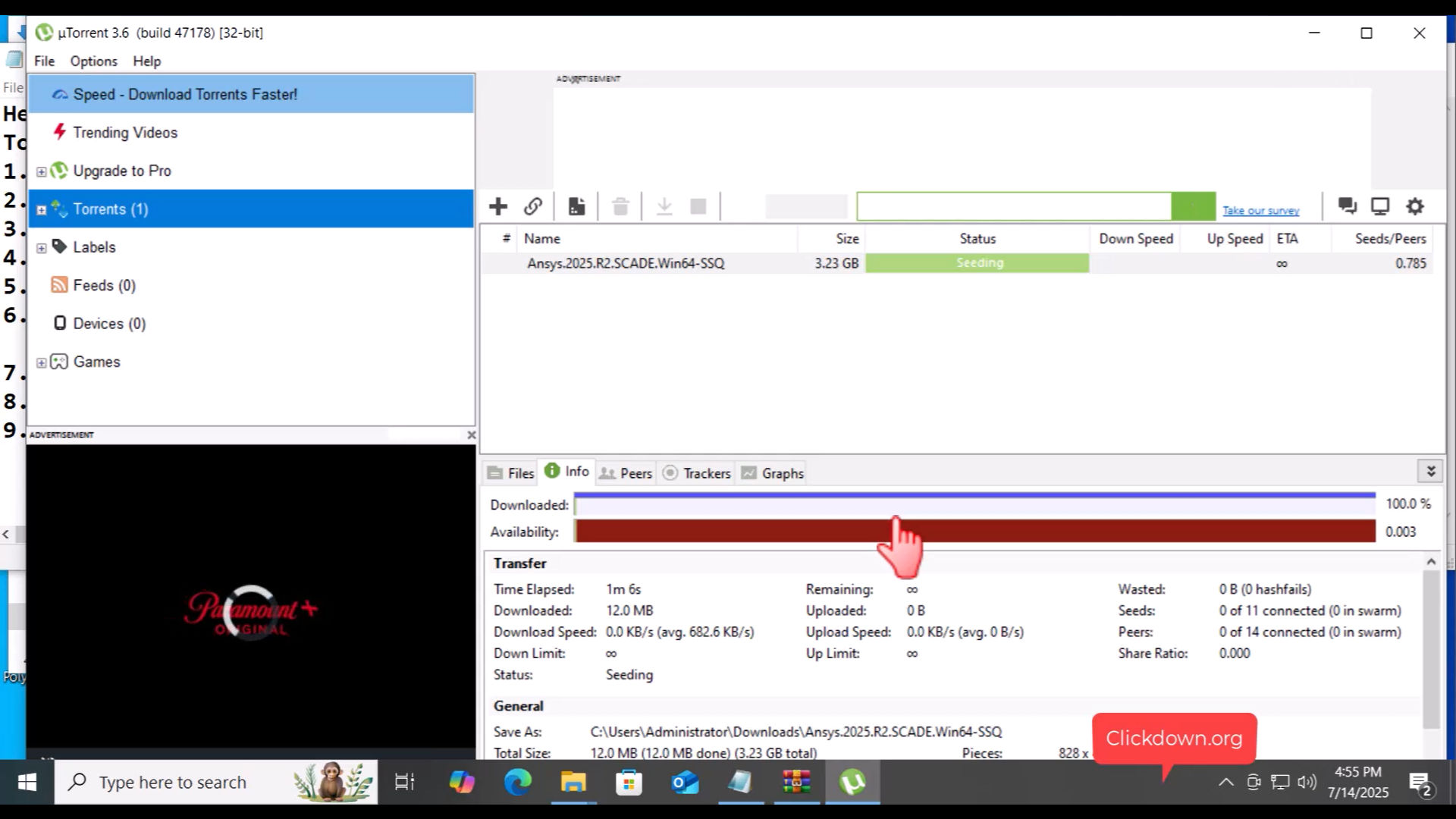This screenshot has height=819, width=1456.
Task: Click the Stop Torrent square icon
Action: (x=698, y=206)
